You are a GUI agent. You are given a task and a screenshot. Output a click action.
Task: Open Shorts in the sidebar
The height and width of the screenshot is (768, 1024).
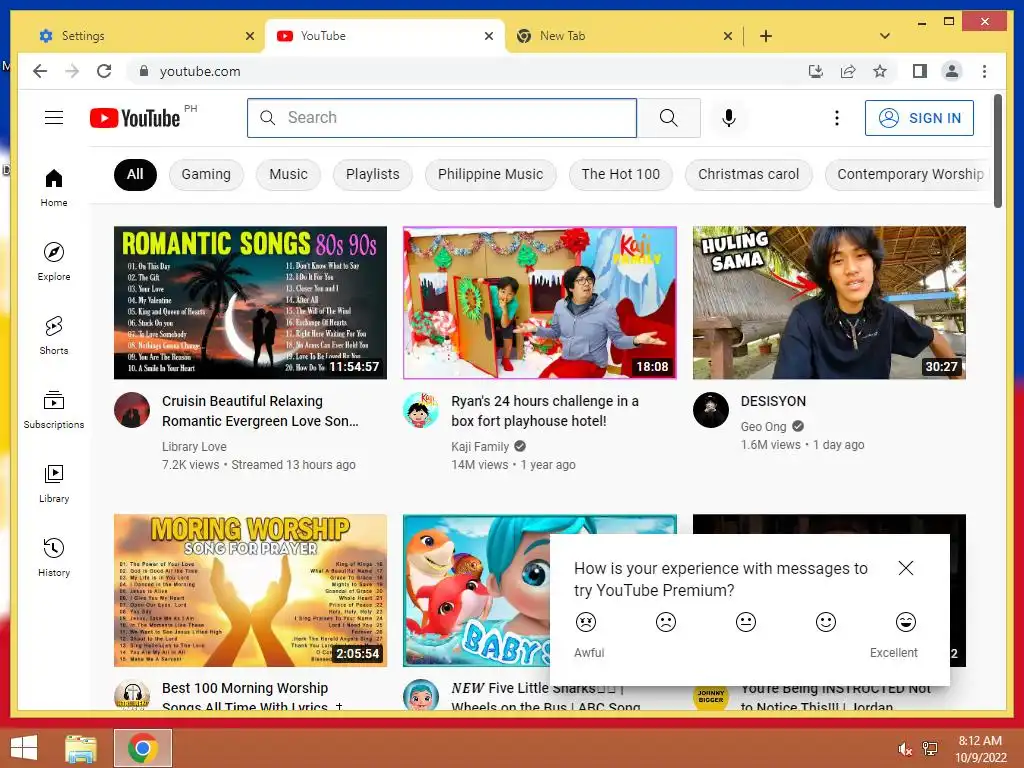(x=54, y=336)
